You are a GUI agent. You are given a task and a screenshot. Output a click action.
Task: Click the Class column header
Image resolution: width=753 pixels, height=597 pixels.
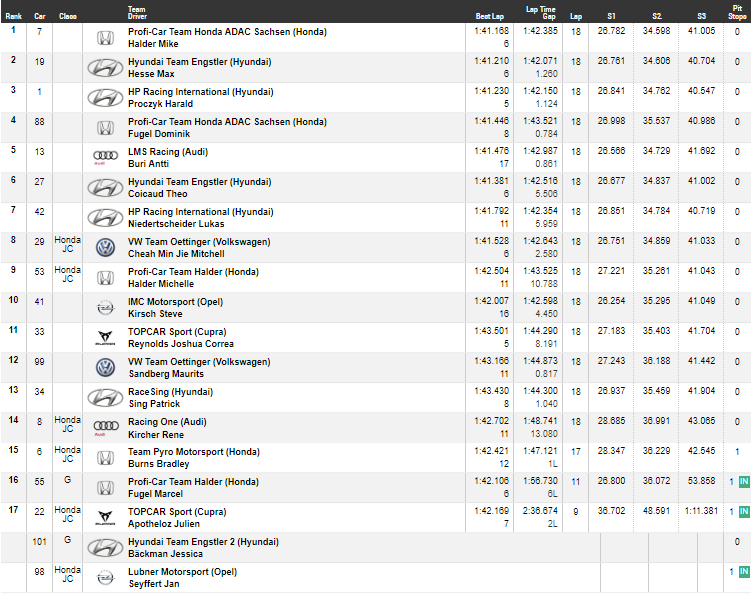coord(68,16)
